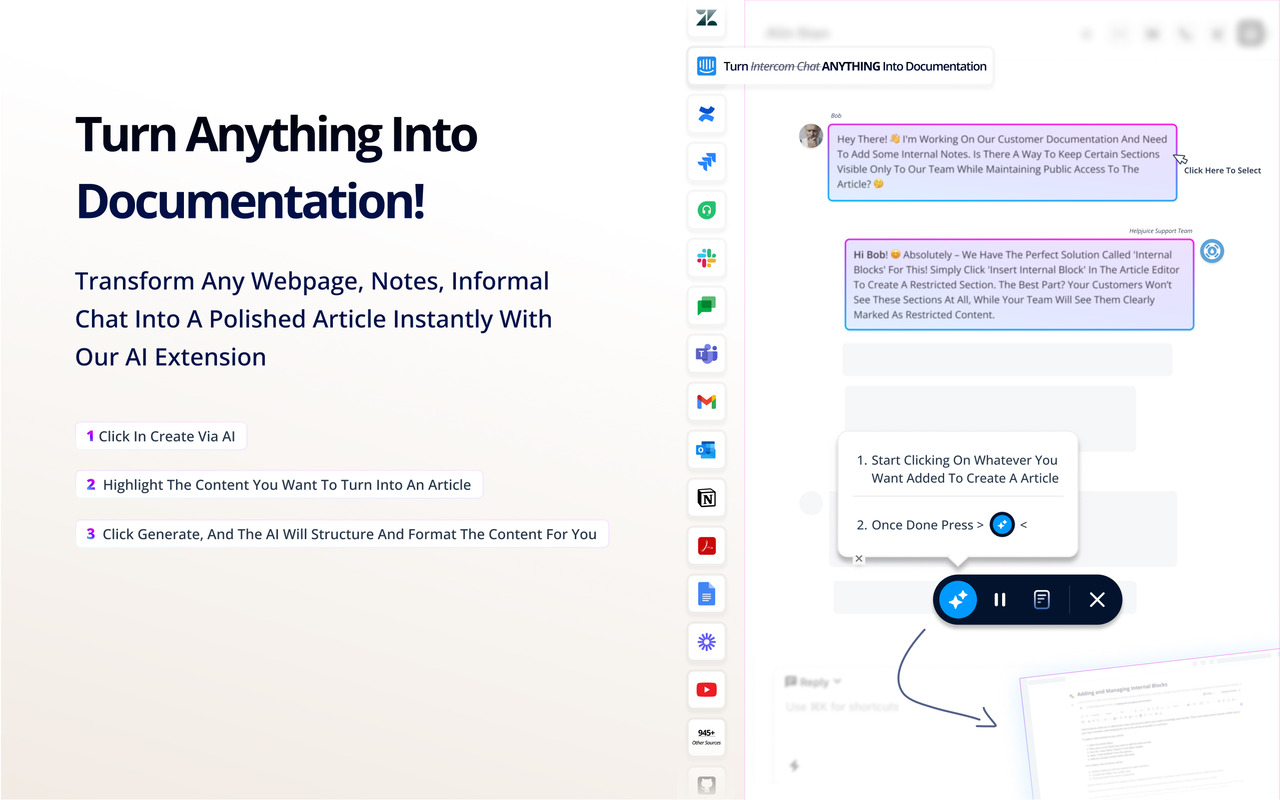The image size is (1280, 800).
Task: Pause the AI content capture
Action: [999, 599]
